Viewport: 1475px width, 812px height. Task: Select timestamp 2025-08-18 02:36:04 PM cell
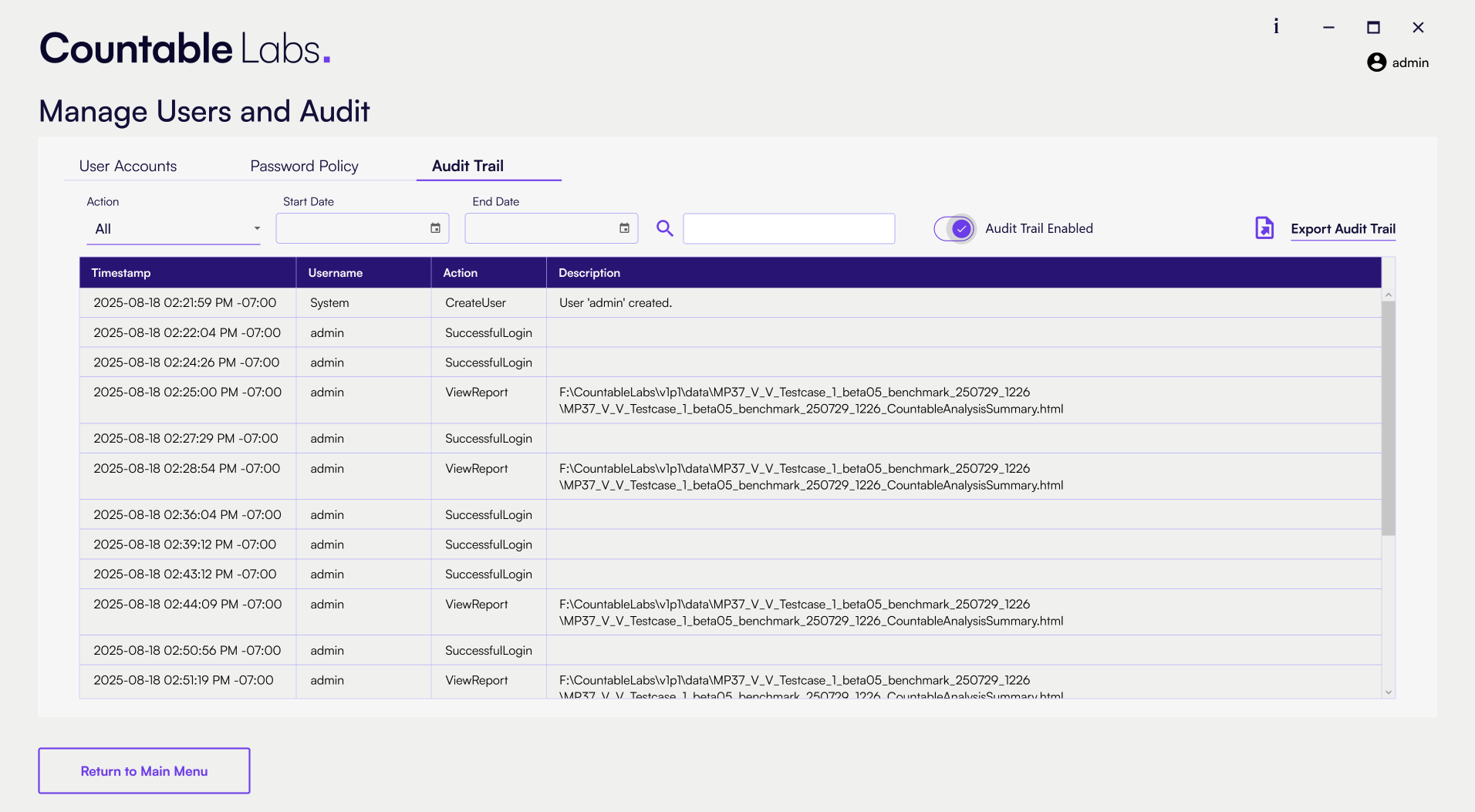[187, 514]
